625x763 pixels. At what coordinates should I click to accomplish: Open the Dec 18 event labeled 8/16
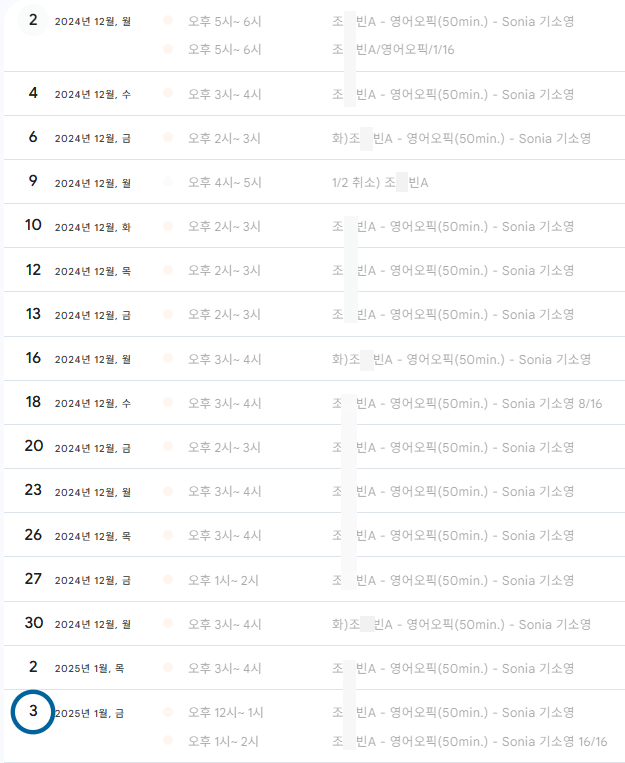tap(467, 403)
